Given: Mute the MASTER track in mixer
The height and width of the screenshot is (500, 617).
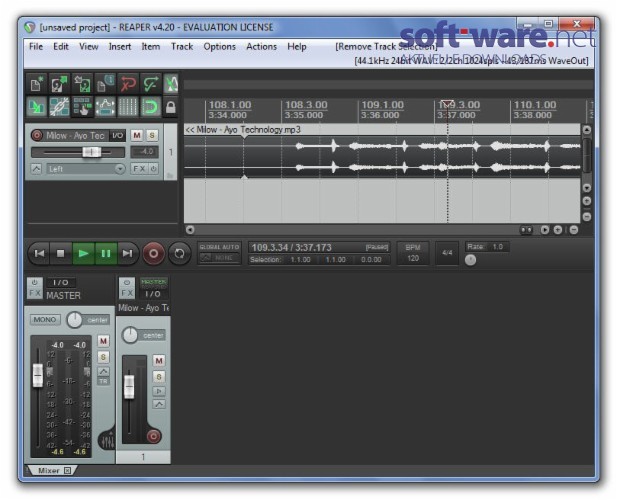Looking at the screenshot, I should click(103, 341).
